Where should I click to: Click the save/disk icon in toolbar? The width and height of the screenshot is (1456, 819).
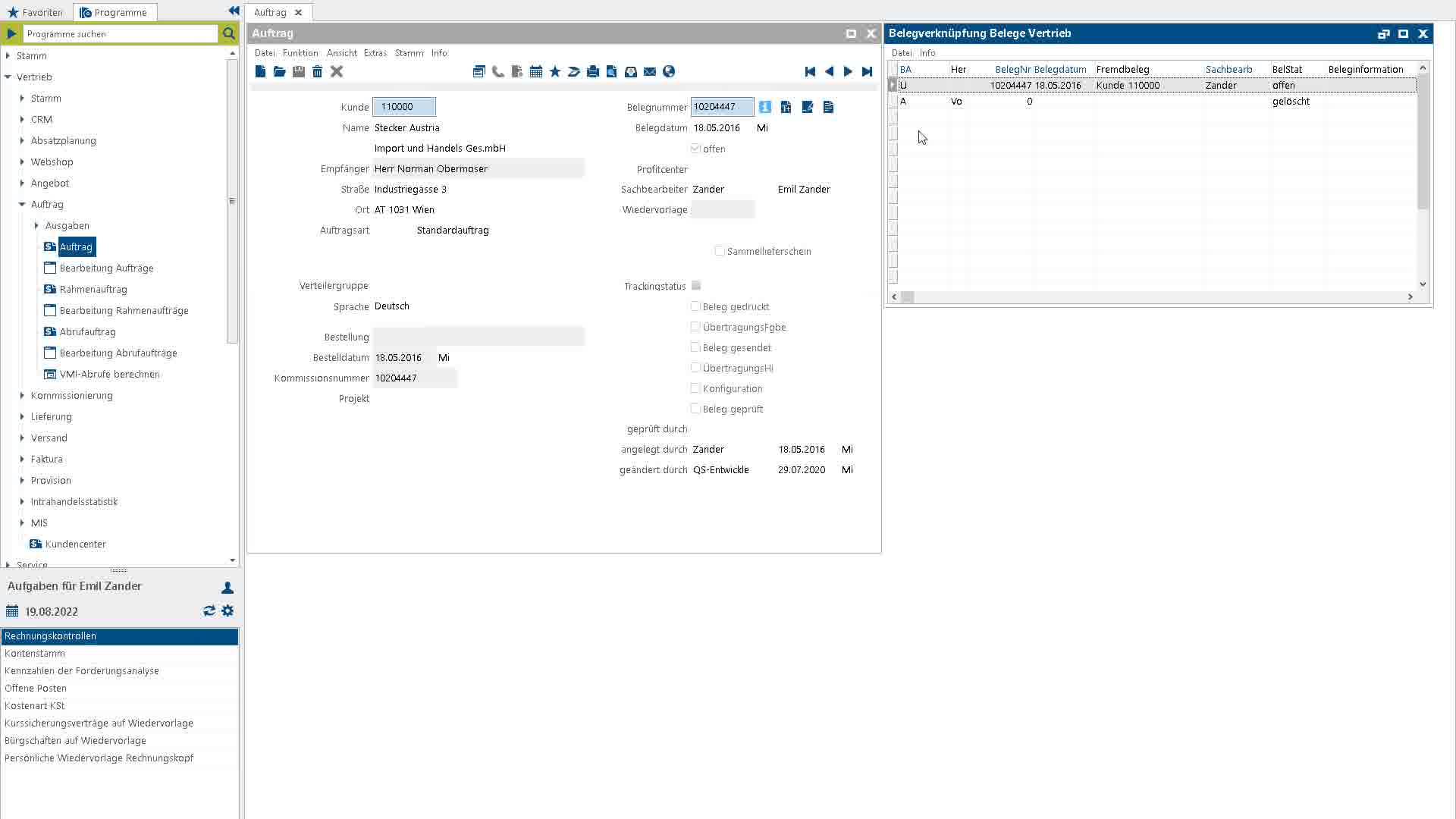pos(298,71)
